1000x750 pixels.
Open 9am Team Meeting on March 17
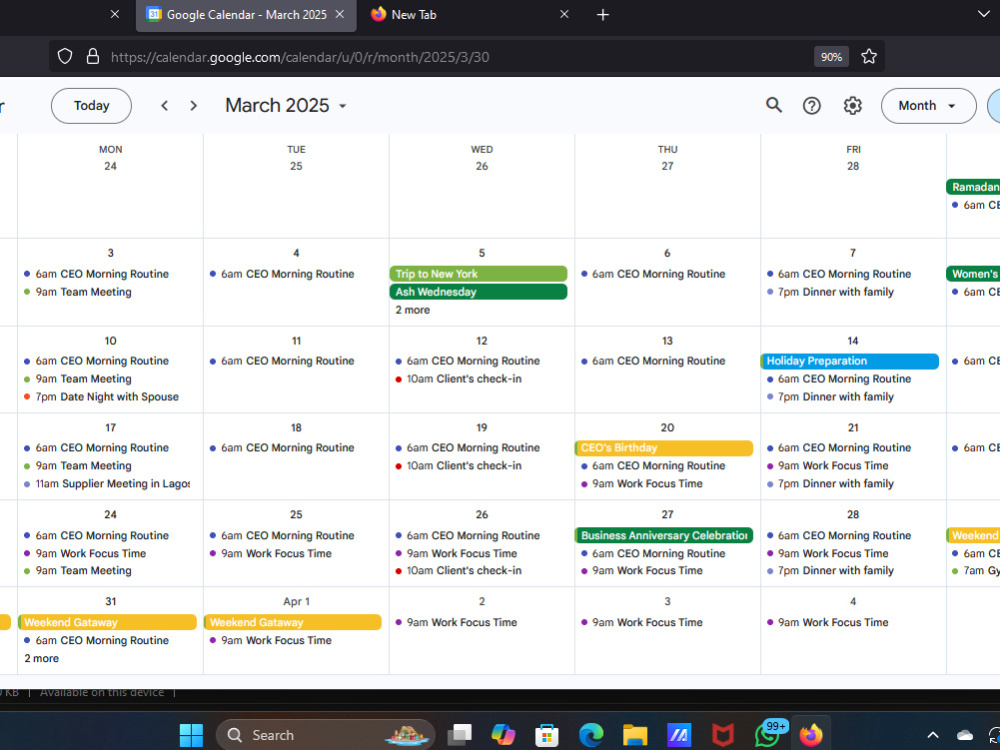78,466
